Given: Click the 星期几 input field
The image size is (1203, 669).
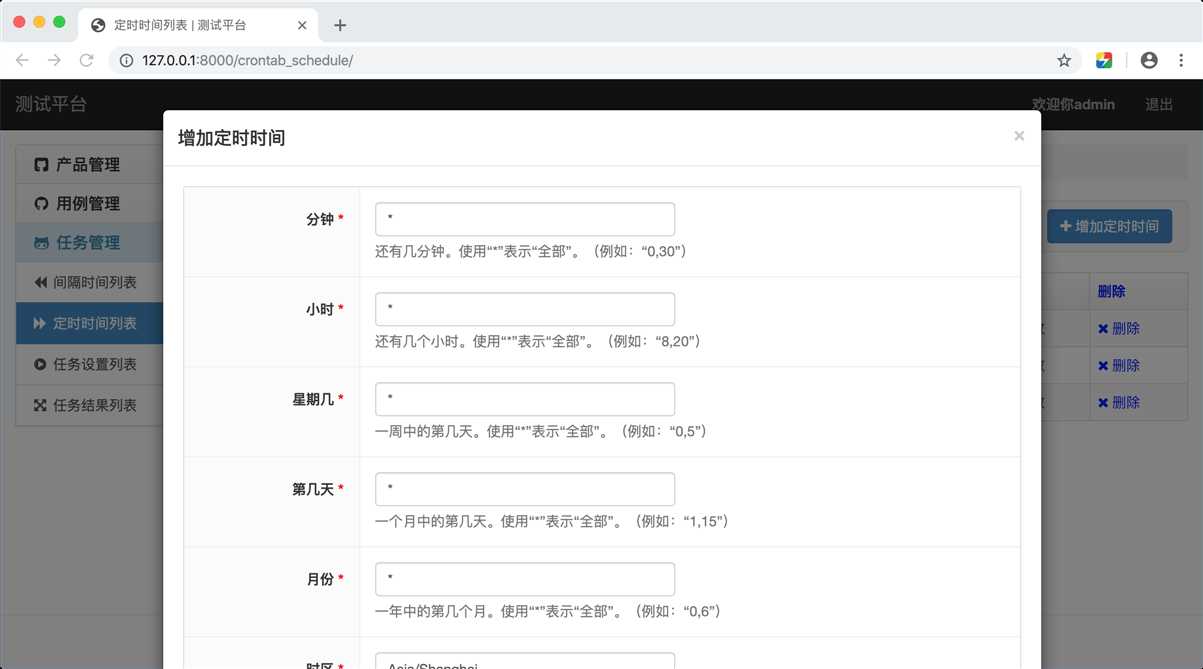Looking at the screenshot, I should (x=525, y=399).
